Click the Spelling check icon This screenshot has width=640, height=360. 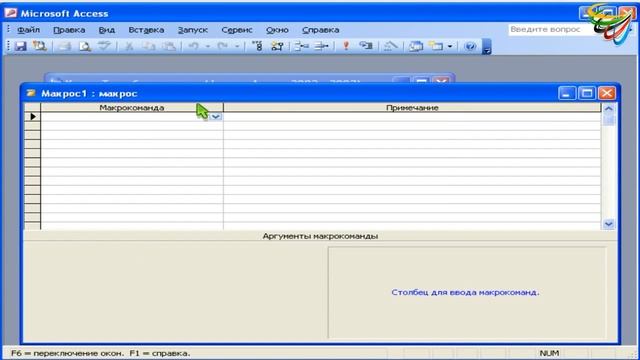coord(104,46)
